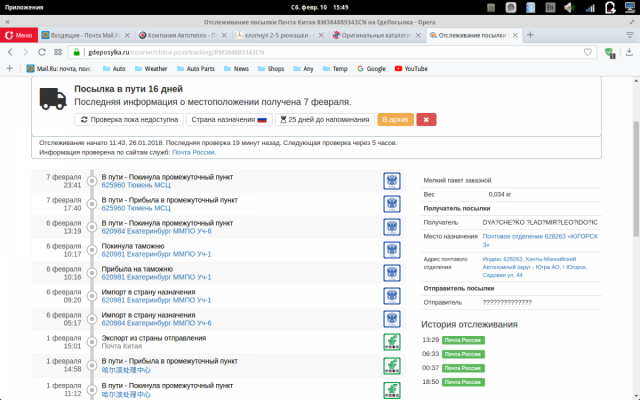Click Проверка пока недоступна button
The width and height of the screenshot is (640, 400).
(129, 120)
